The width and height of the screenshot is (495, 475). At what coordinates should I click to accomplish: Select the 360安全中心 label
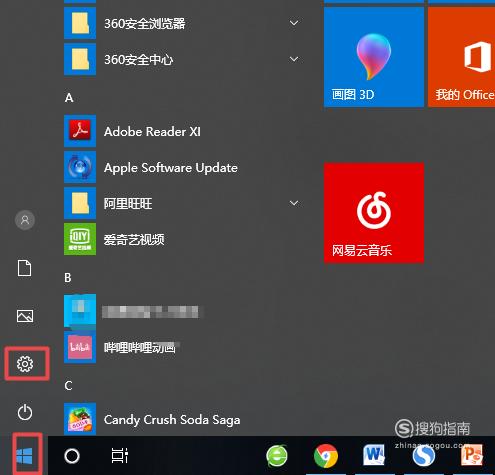pyautogui.click(x=139, y=60)
